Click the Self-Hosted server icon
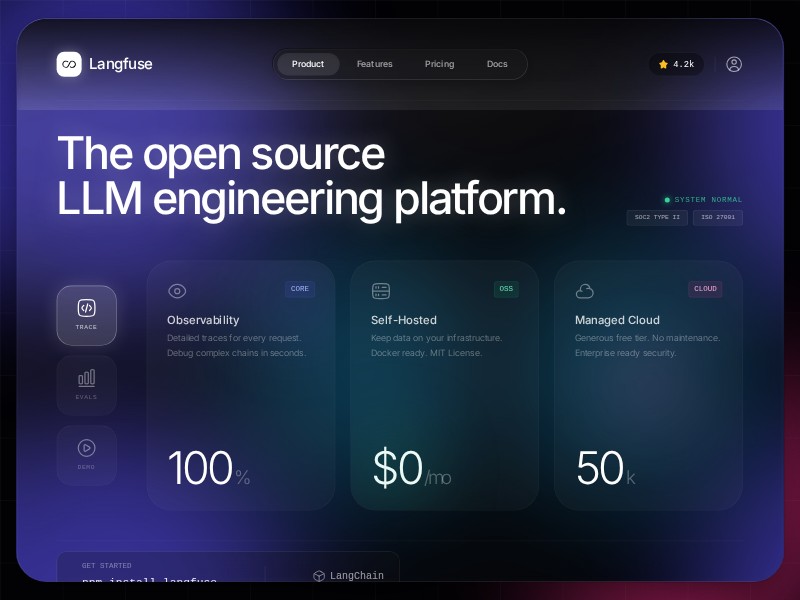Viewport: 800px width, 600px height. point(381,291)
